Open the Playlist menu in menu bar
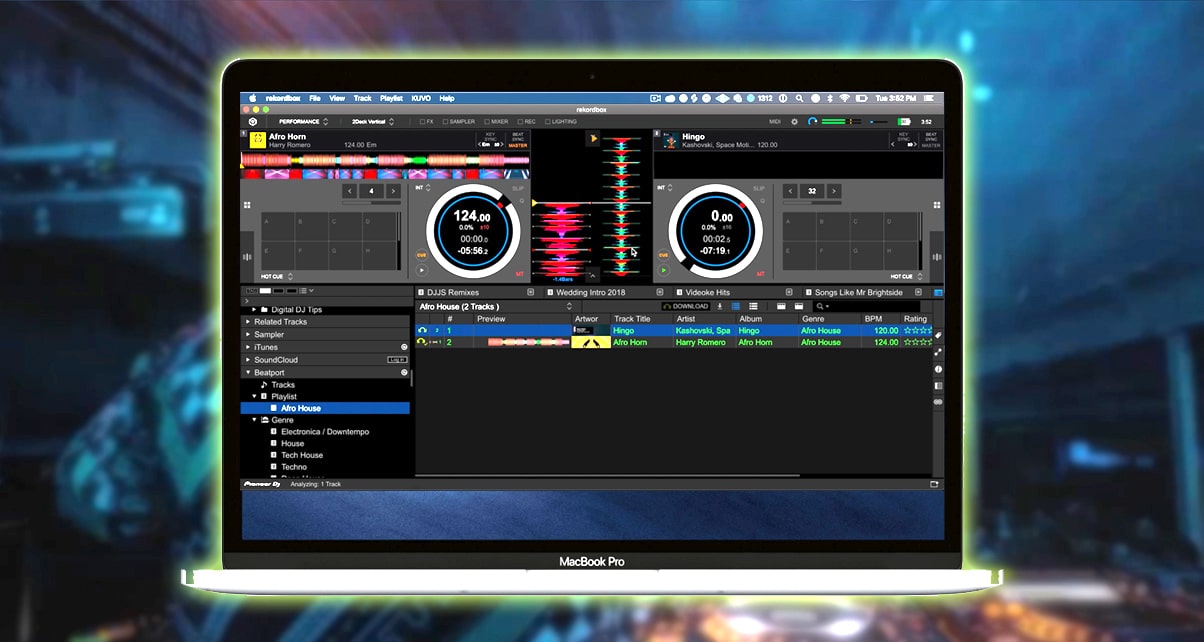Screen dimensions: 1204x642 (x=391, y=98)
